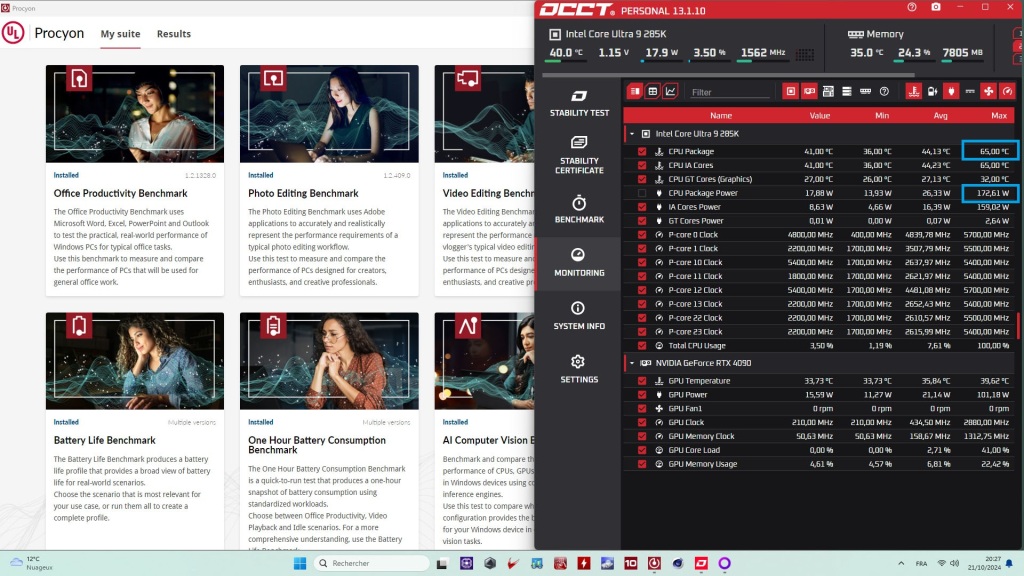This screenshot has width=1024, height=576.
Task: Open Photo Editing Benchmark title
Action: click(x=303, y=193)
